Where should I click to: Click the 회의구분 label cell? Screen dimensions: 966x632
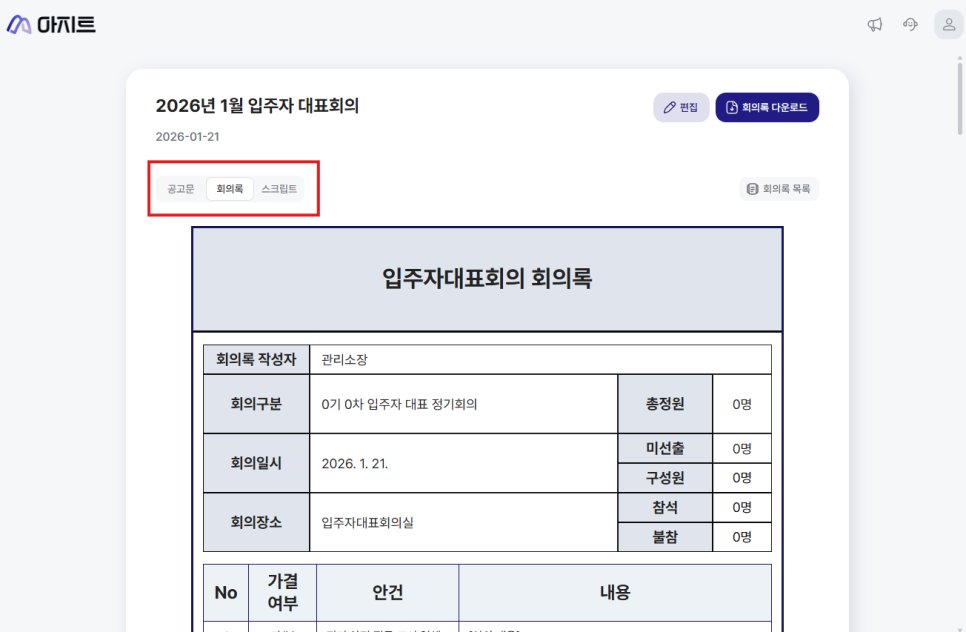256,404
